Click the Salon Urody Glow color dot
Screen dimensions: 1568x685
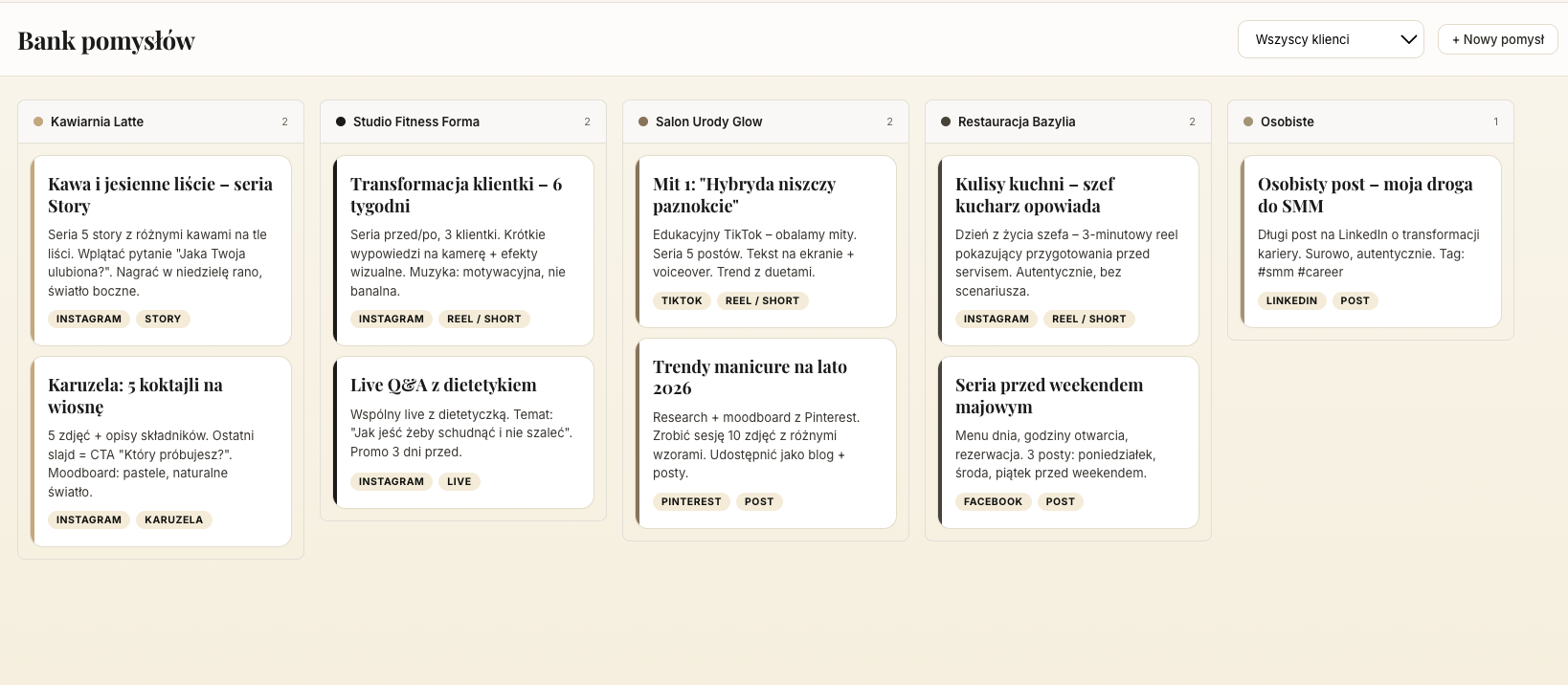[643, 122]
